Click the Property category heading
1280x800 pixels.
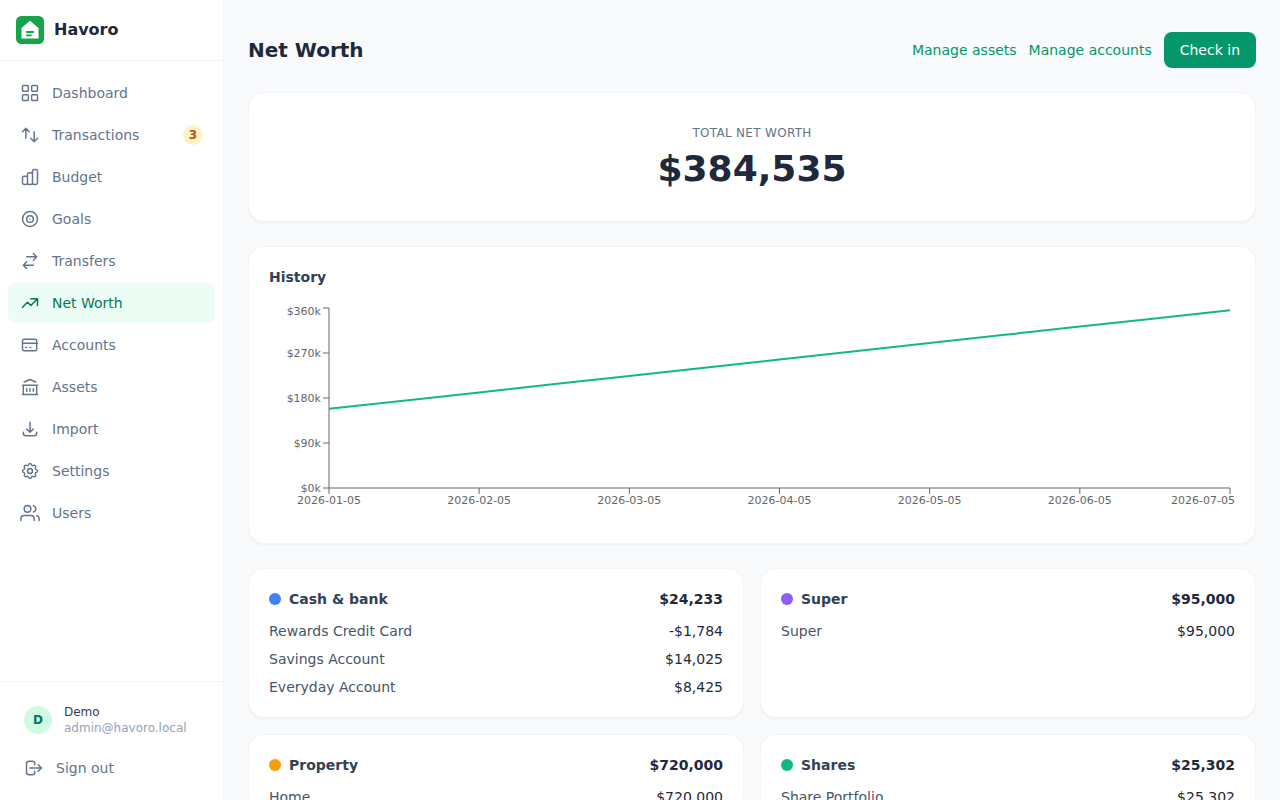click(x=323, y=765)
